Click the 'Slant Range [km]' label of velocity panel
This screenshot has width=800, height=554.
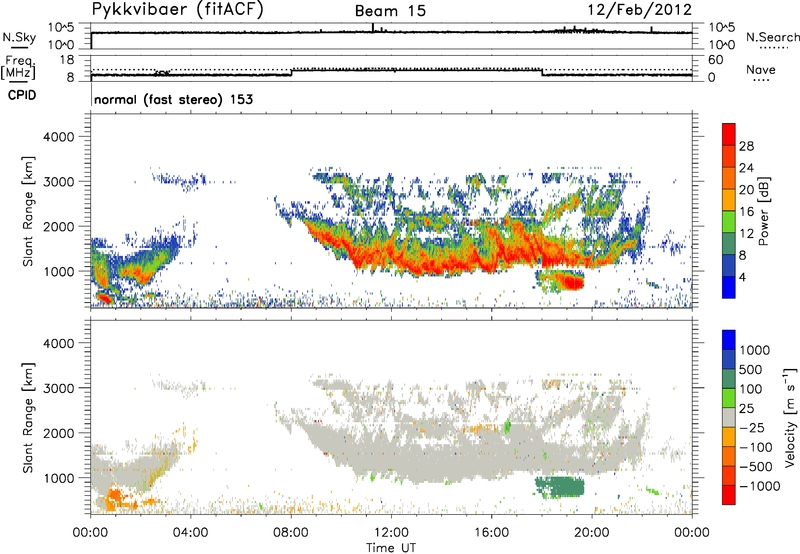click(x=28, y=418)
